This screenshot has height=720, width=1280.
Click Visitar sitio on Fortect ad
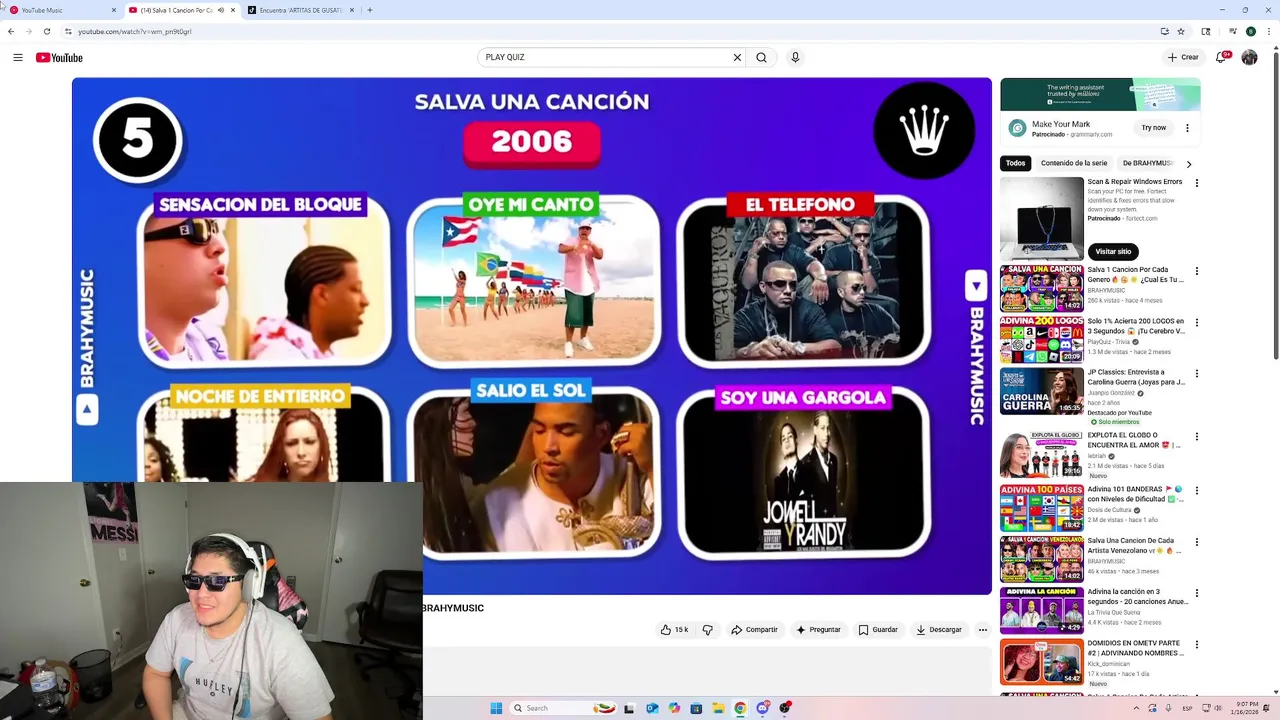point(1113,251)
